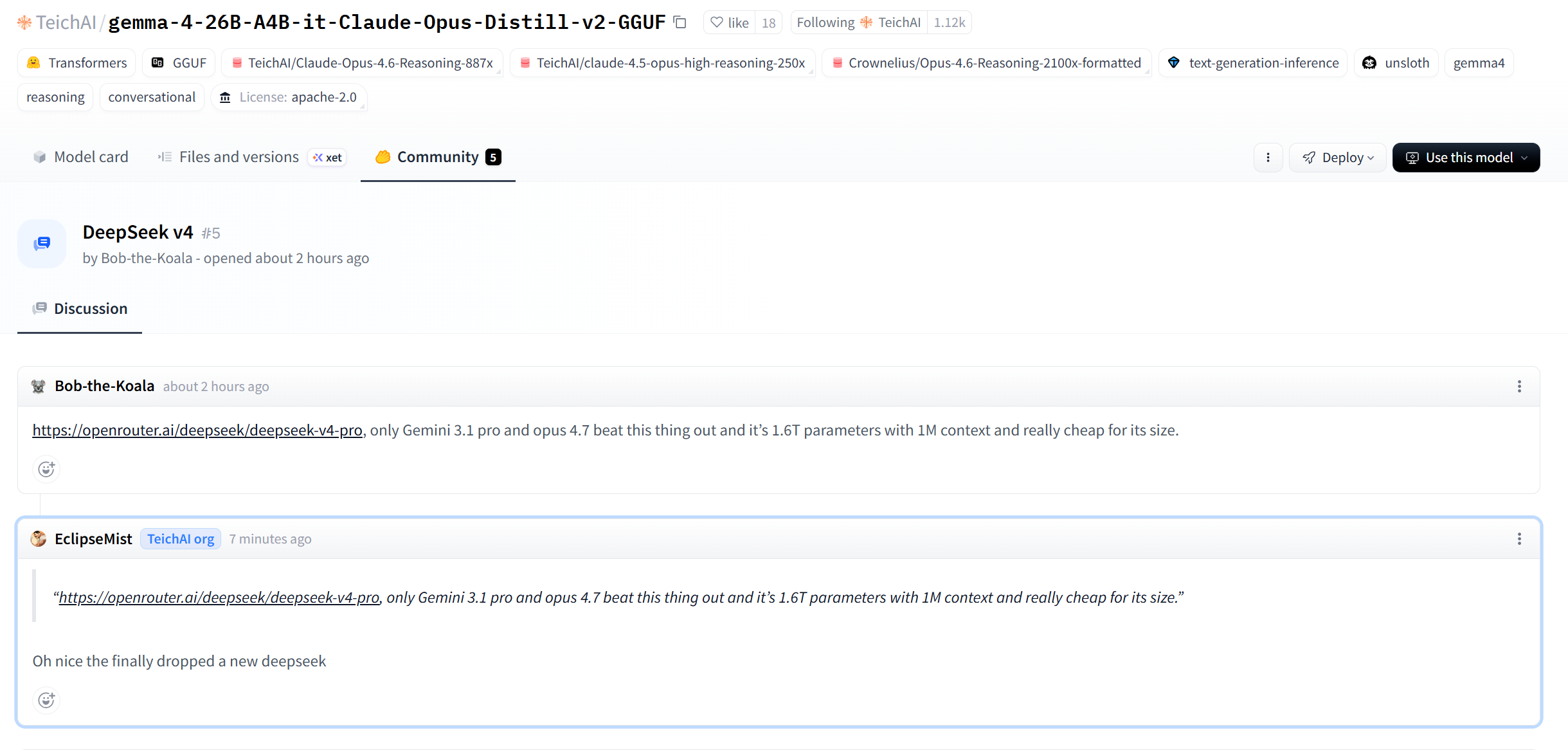The width and height of the screenshot is (1568, 750).
Task: Follow the openrouter deepseek-v4-pro link in Bob's comment
Action: click(197, 430)
